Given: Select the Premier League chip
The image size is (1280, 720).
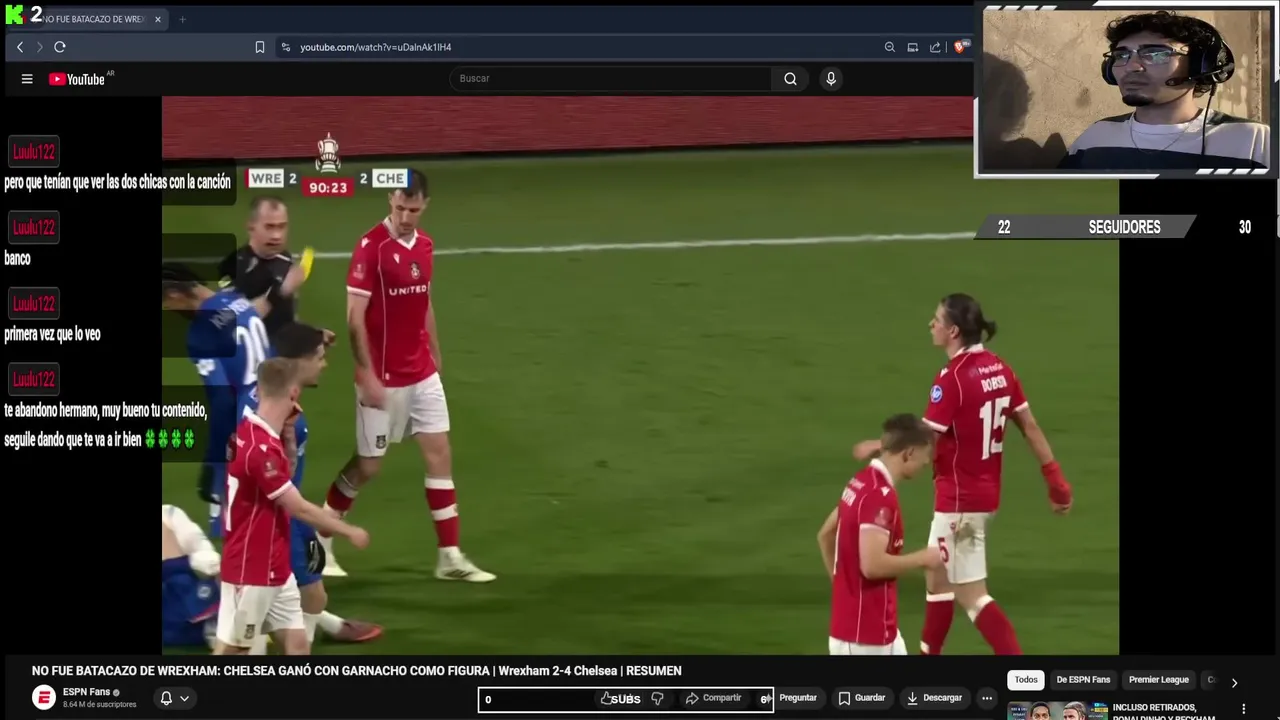Looking at the screenshot, I should pos(1159,680).
